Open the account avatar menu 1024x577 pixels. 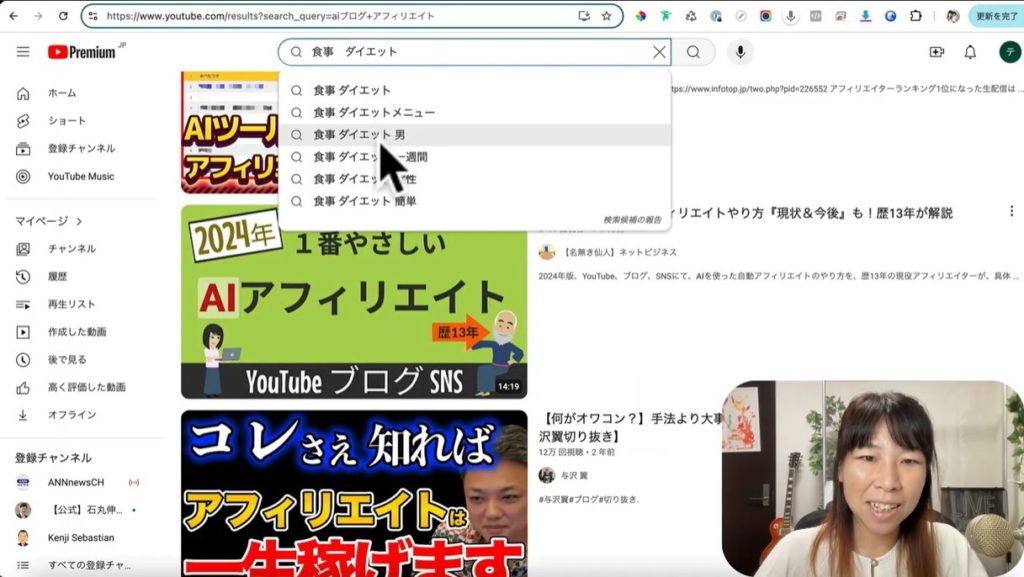1009,52
